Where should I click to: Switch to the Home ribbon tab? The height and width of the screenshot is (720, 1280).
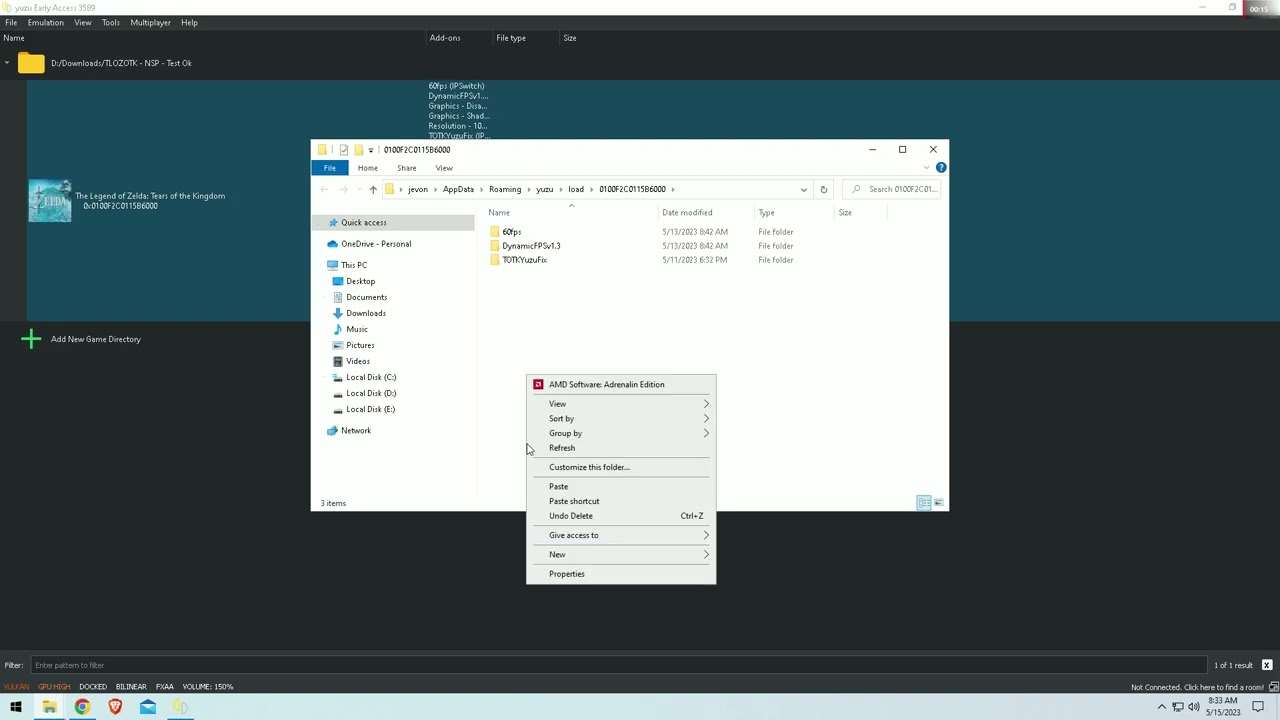368,168
